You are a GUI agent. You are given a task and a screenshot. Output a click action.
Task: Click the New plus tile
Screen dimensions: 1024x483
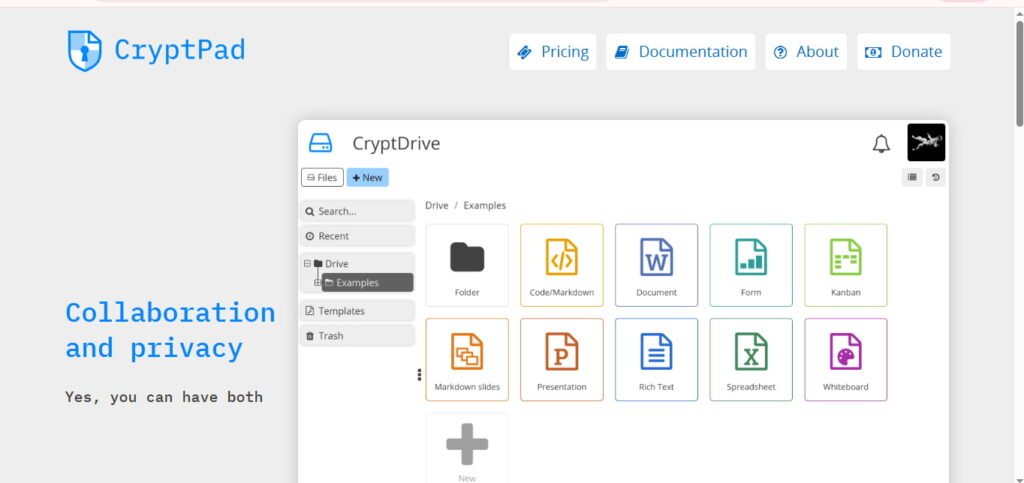coord(467,448)
